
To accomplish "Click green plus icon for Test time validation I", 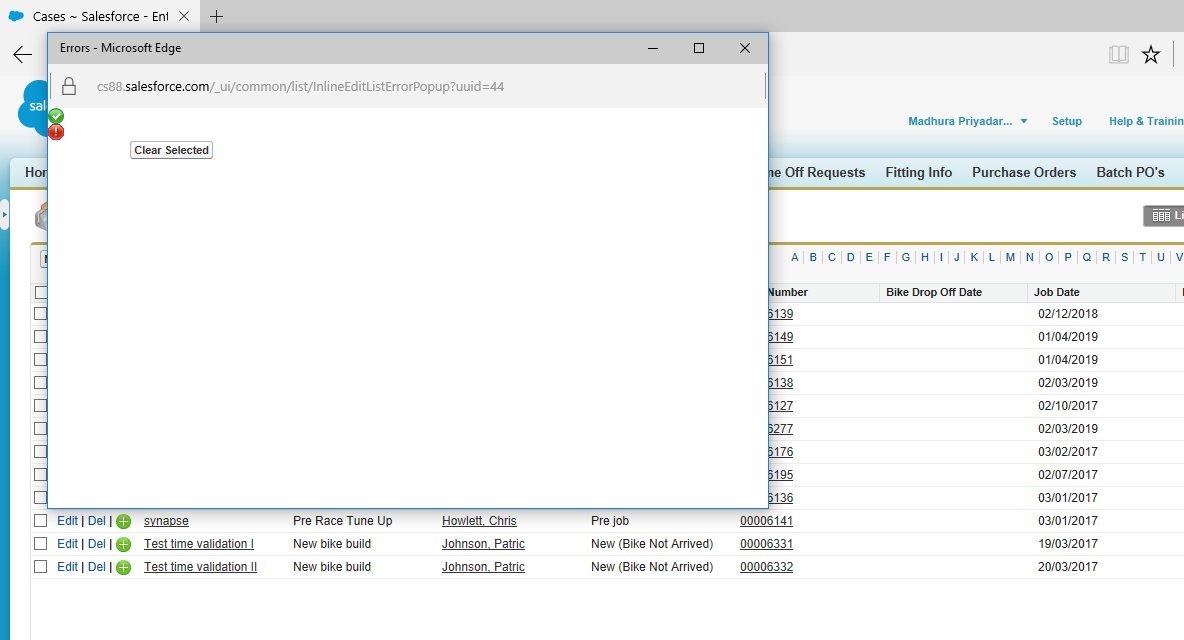I will click(x=123, y=544).
